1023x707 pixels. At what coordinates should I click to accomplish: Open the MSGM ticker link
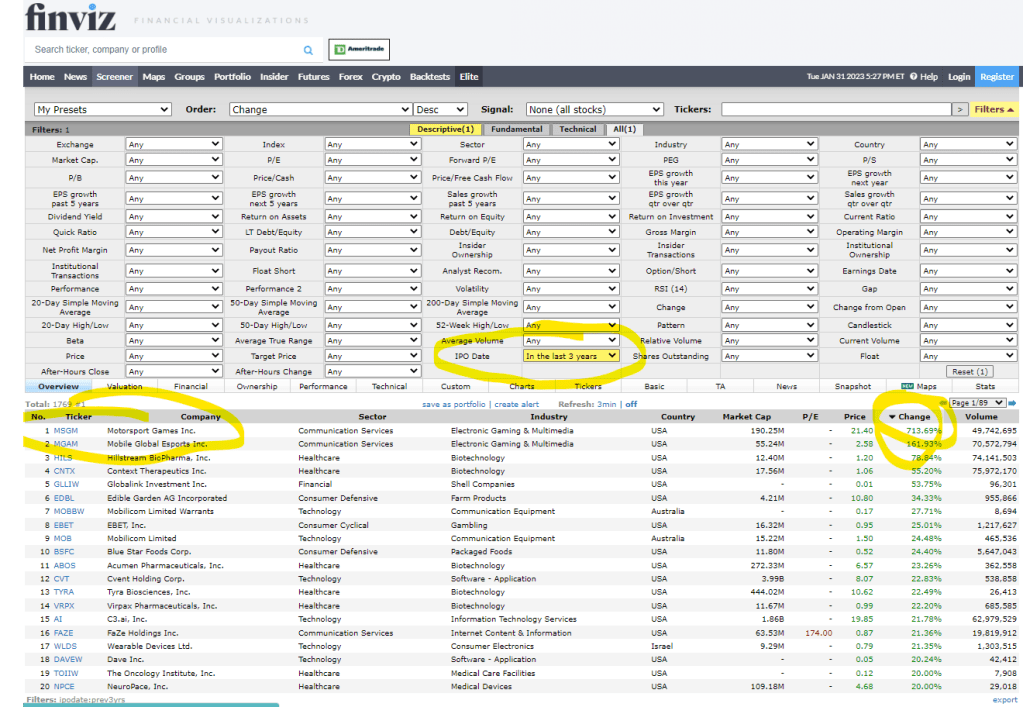click(66, 430)
